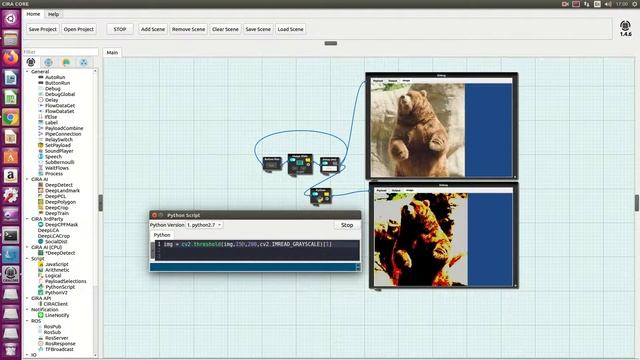This screenshot has height=360, width=640.
Task: Click the CiRA CORE logo icon above the 1.4.6 version label
Action: point(625,26)
